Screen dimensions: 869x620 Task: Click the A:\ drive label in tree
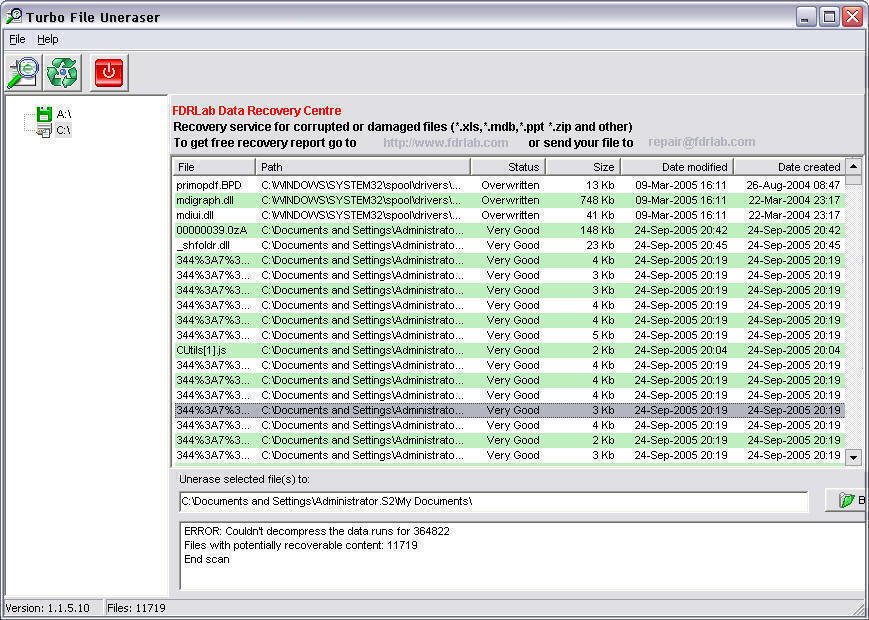[64, 114]
